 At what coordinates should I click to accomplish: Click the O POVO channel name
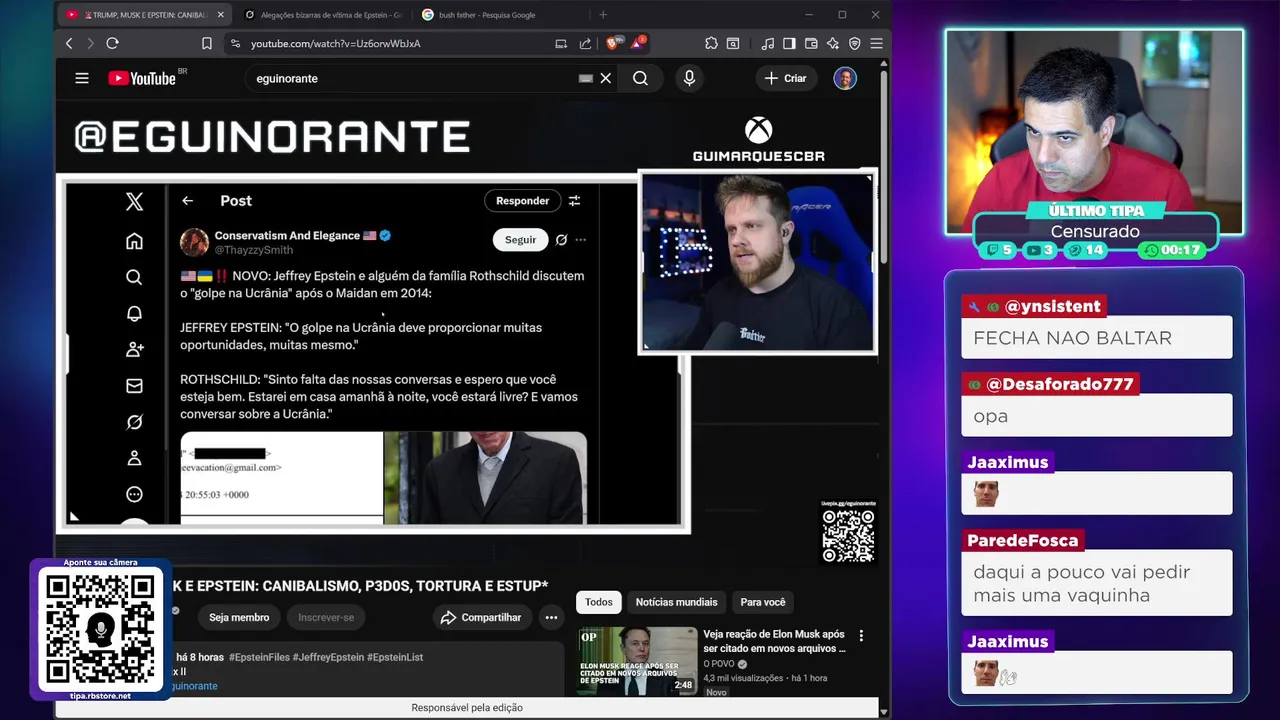[x=719, y=664]
